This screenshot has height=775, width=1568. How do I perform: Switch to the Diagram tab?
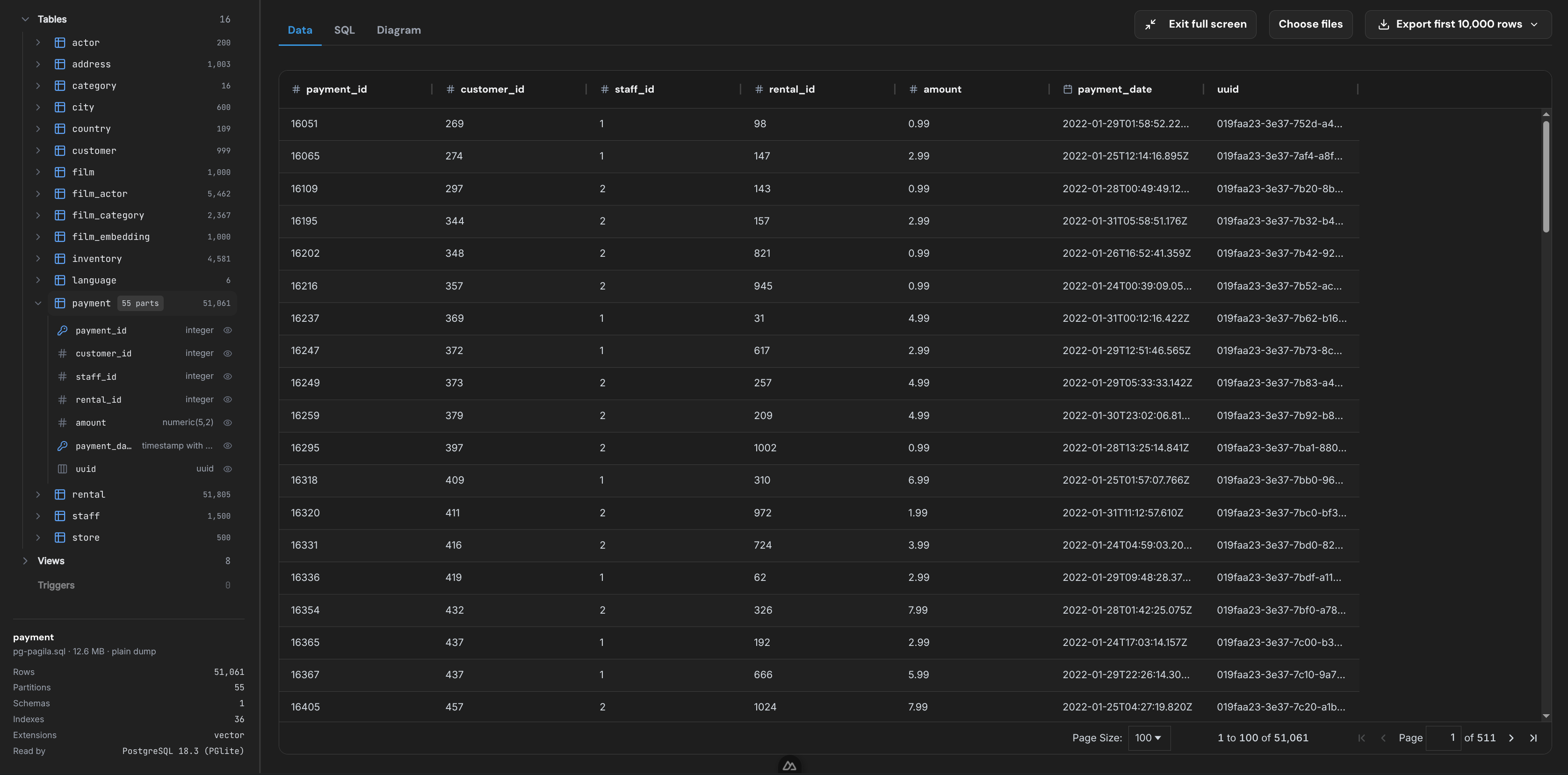[399, 30]
